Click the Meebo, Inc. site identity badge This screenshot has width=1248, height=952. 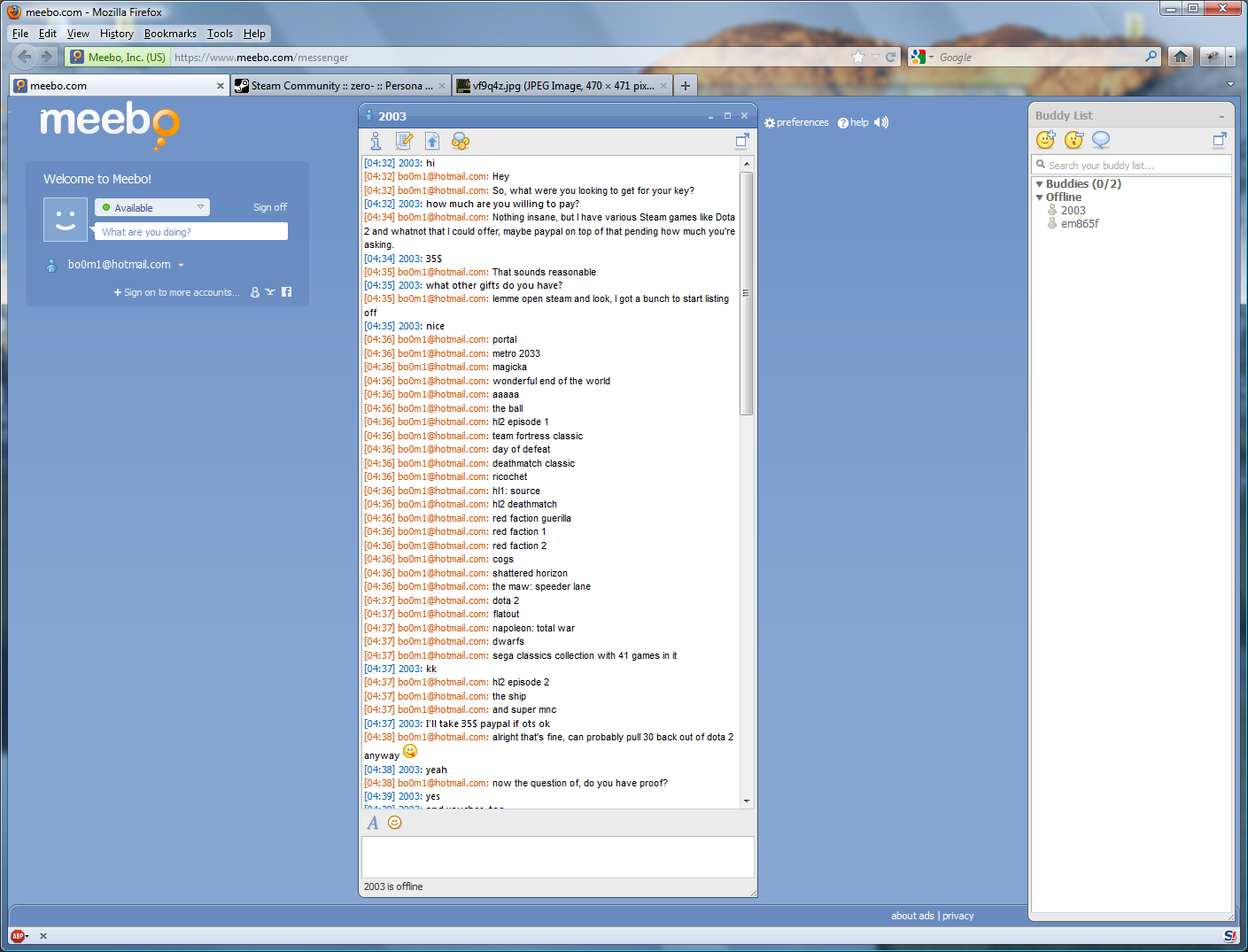coord(119,57)
